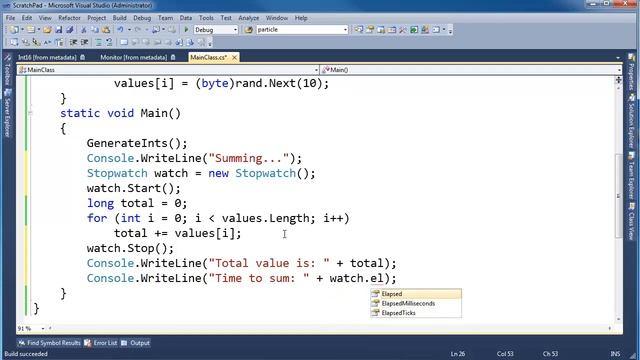640x360 pixels.
Task: Click the Increase Indent icon
Action: point(84,42)
